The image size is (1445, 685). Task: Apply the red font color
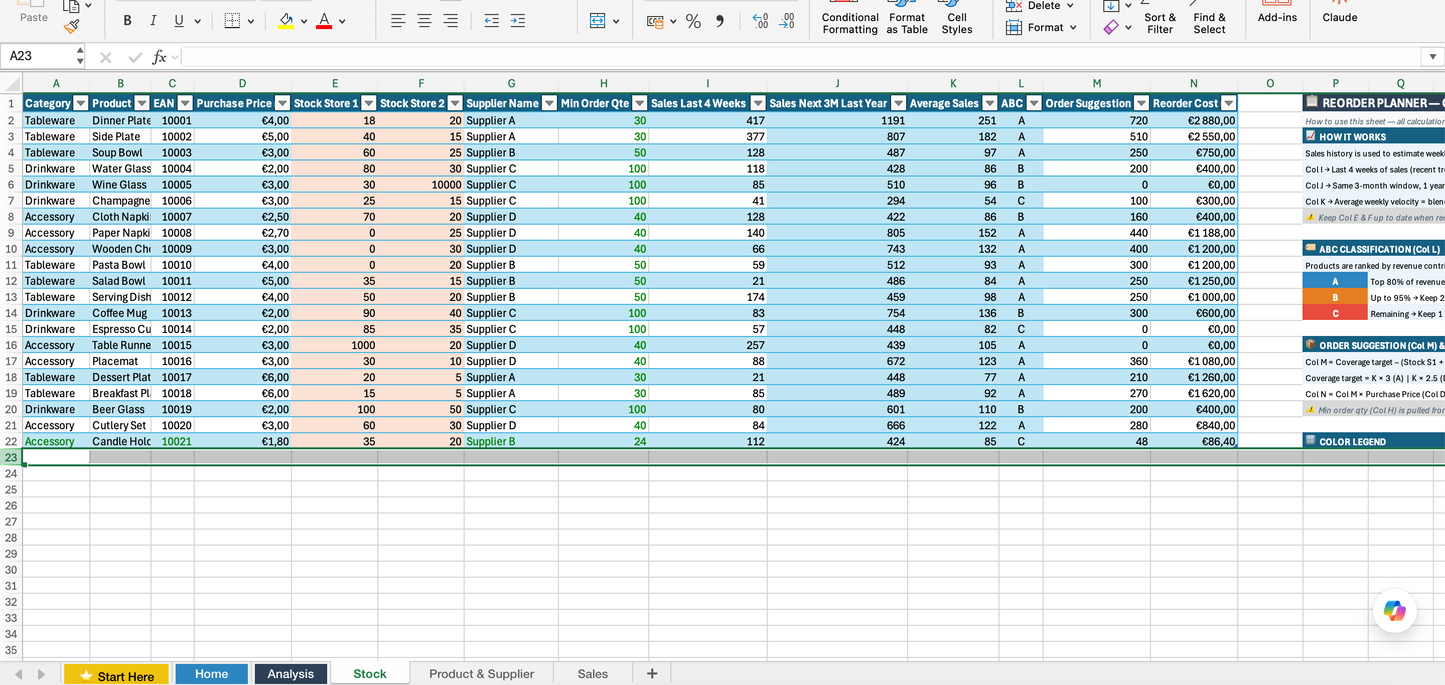tap(324, 21)
